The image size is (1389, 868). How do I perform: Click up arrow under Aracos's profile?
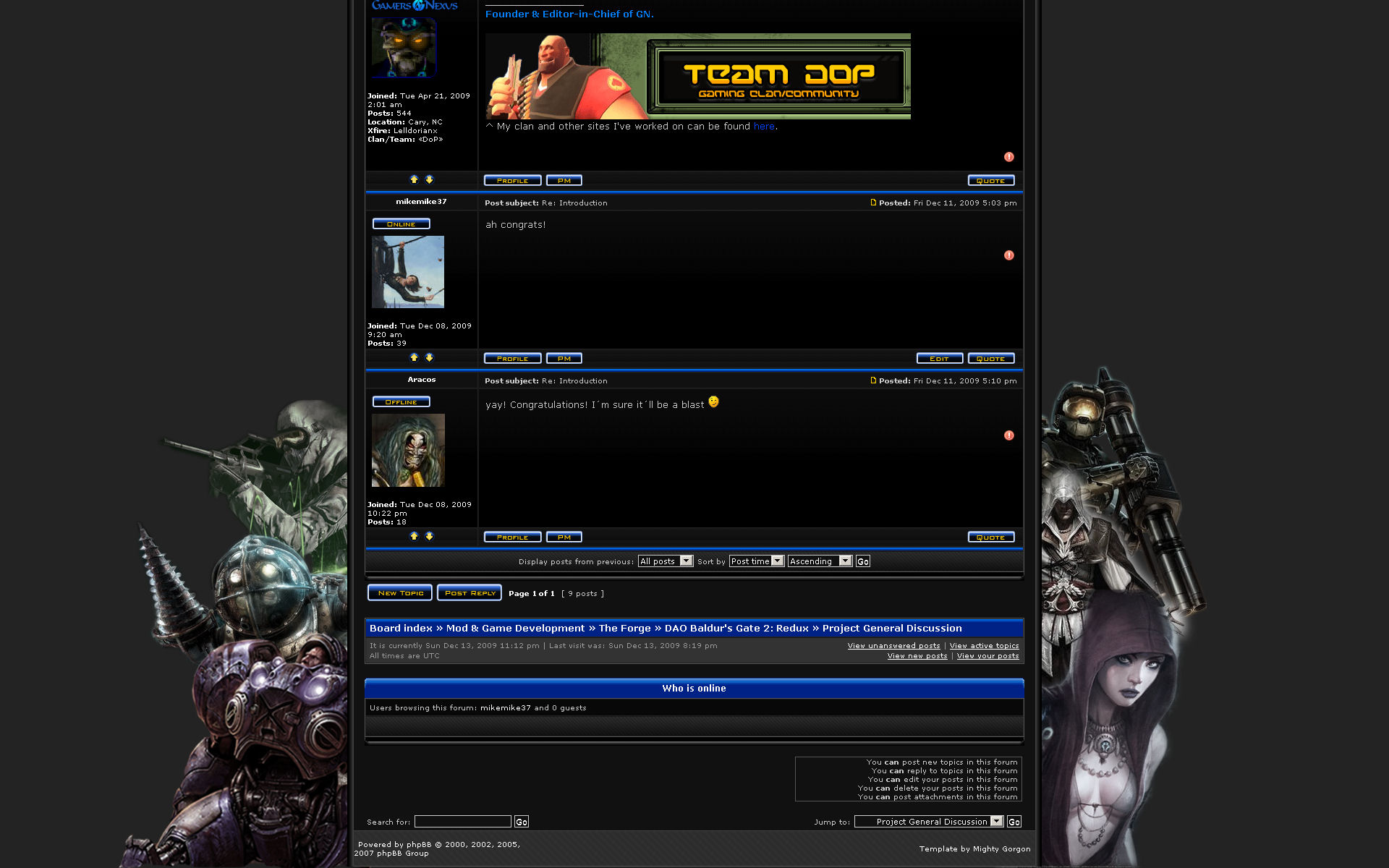414,536
